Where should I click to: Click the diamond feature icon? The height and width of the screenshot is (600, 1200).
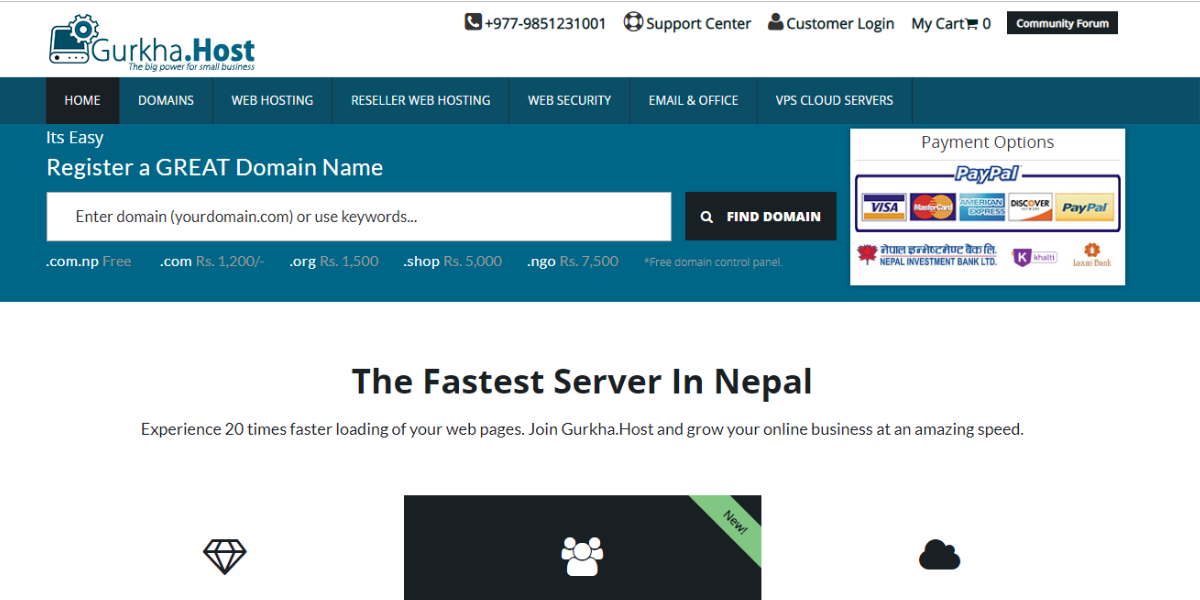click(x=225, y=556)
